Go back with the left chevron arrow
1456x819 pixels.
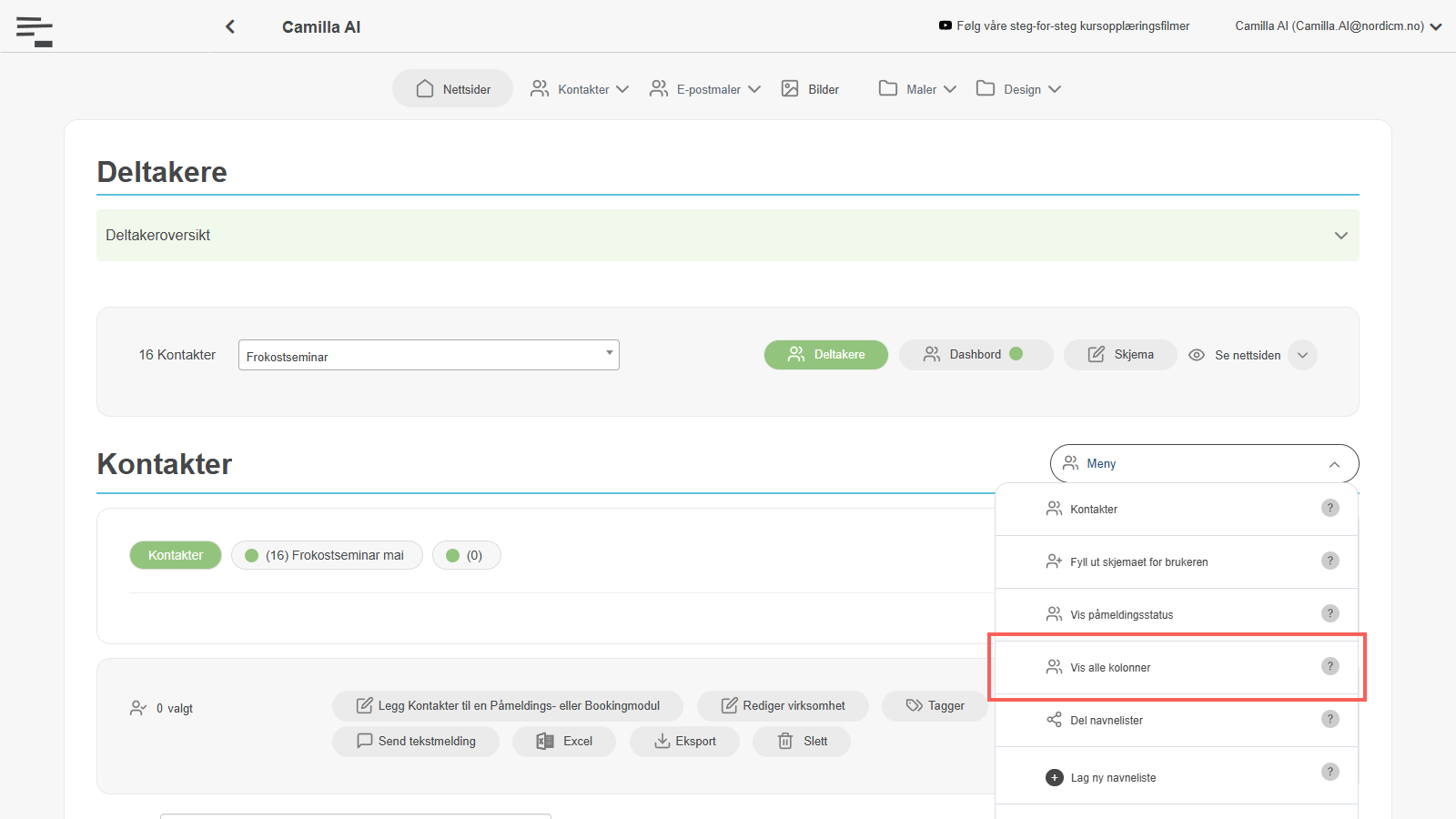(x=230, y=26)
